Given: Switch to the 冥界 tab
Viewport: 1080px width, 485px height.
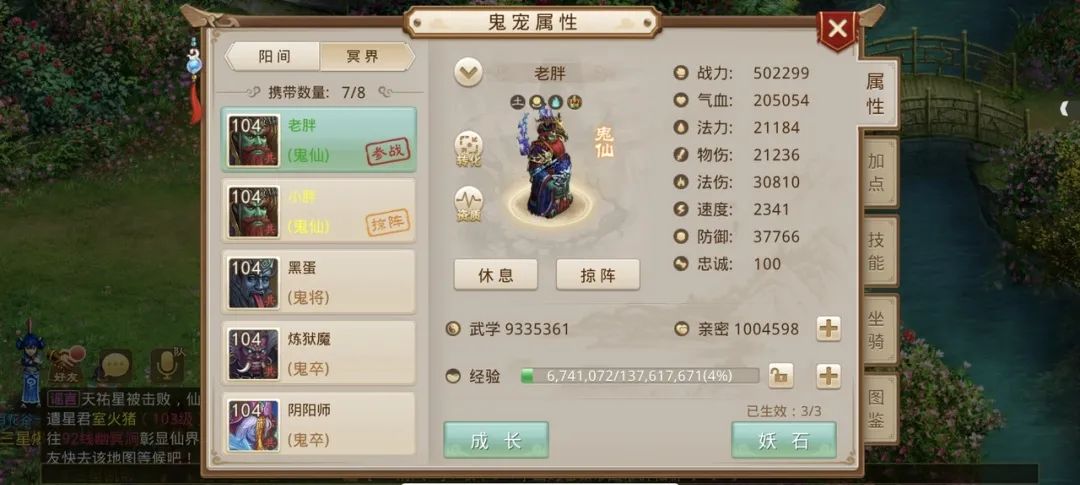Looking at the screenshot, I should 364,56.
